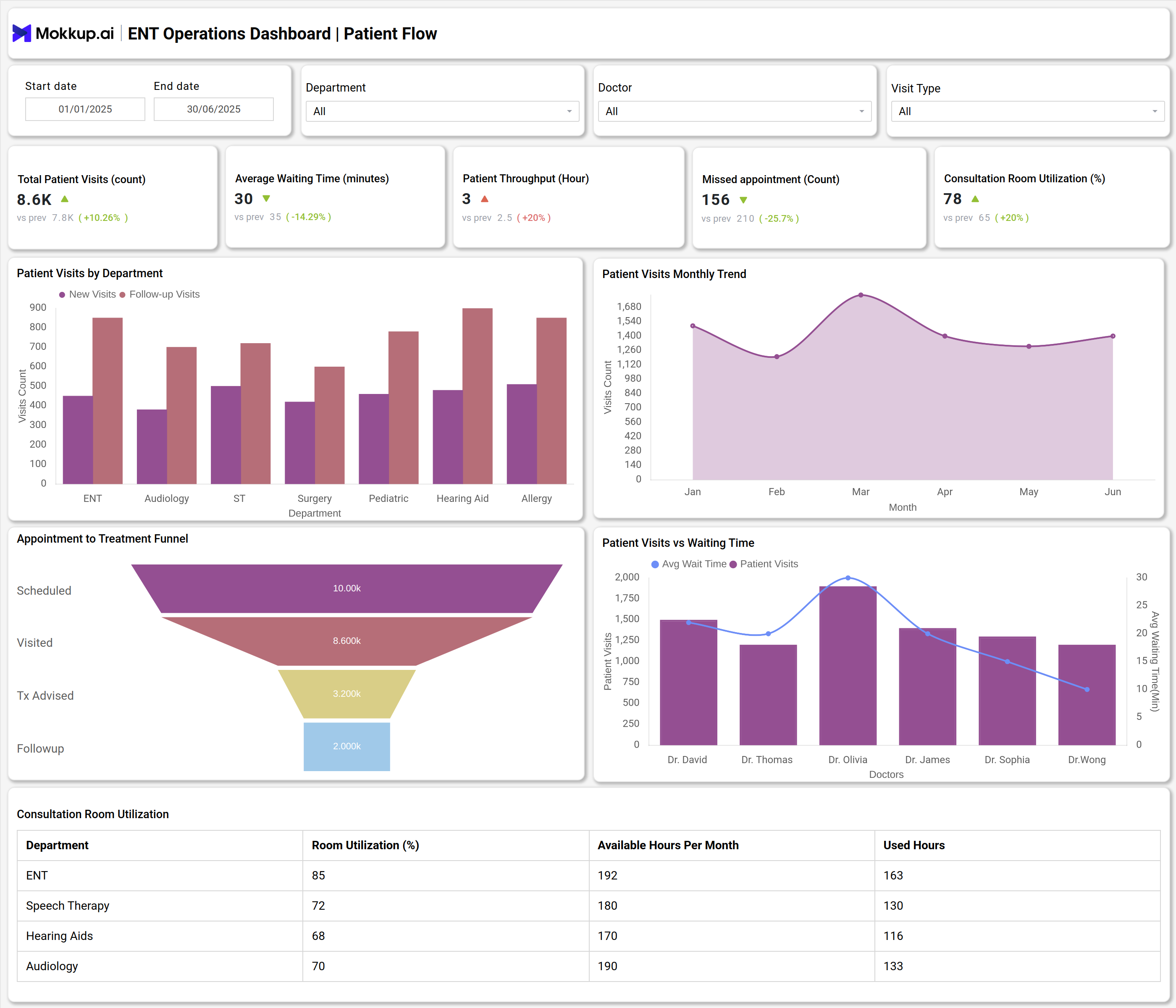The height and width of the screenshot is (1008, 1176).
Task: Click the Appointment to Treatment Funnel title
Action: pyautogui.click(x=102, y=538)
